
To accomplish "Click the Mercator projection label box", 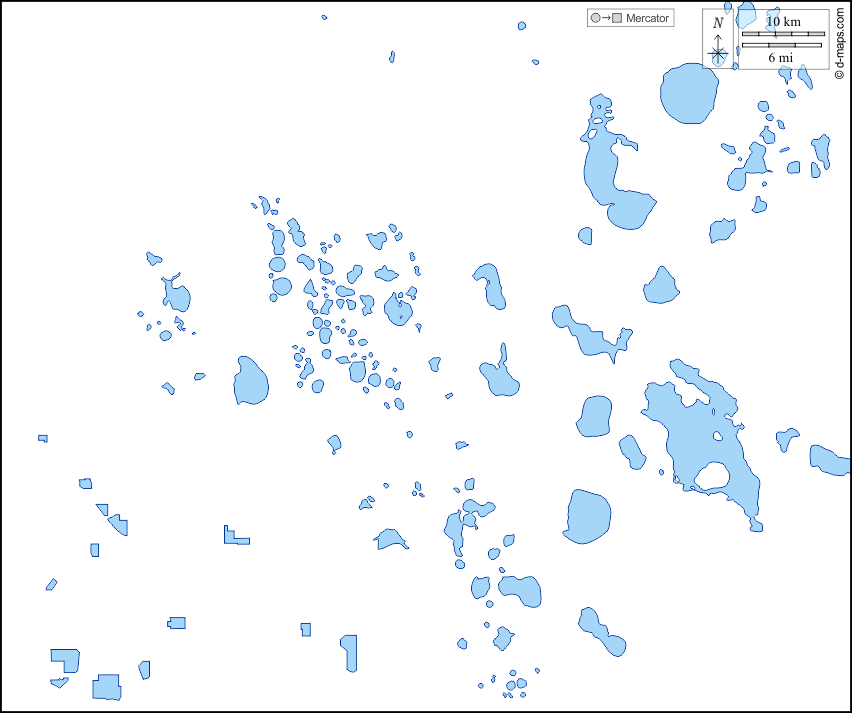I will (x=630, y=18).
